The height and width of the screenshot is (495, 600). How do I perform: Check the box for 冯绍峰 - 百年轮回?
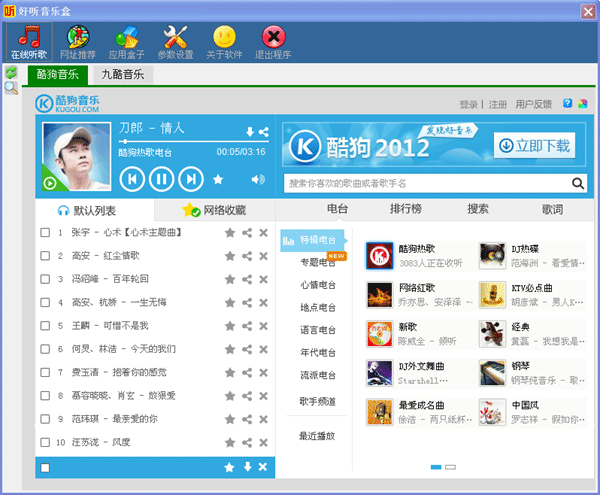45,279
